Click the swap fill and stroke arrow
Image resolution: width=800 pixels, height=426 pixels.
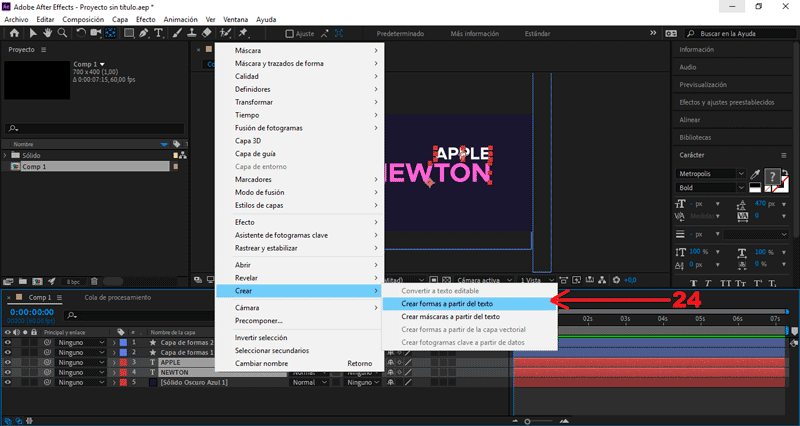point(785,173)
